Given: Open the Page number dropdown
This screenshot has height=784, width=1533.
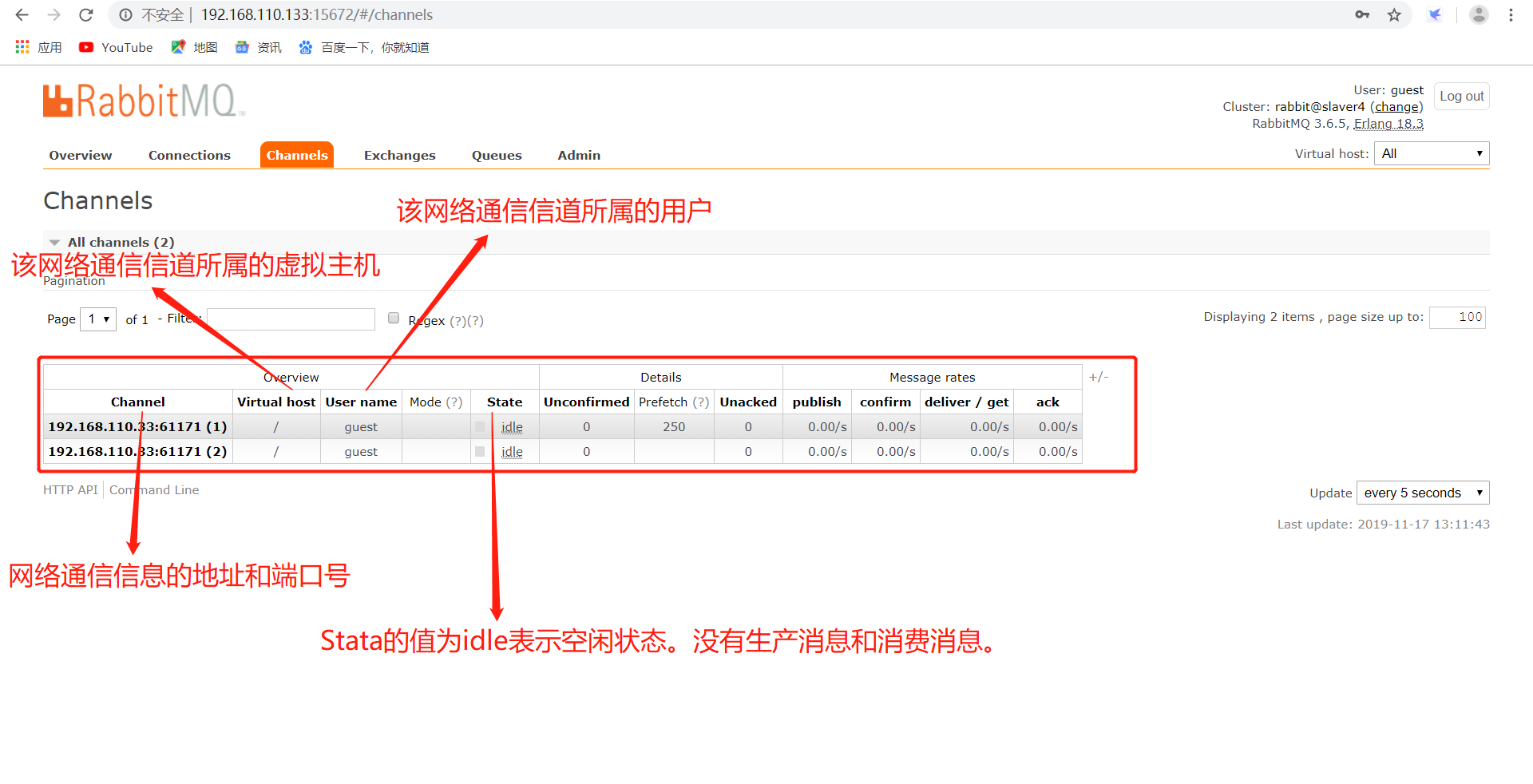Looking at the screenshot, I should coord(98,319).
